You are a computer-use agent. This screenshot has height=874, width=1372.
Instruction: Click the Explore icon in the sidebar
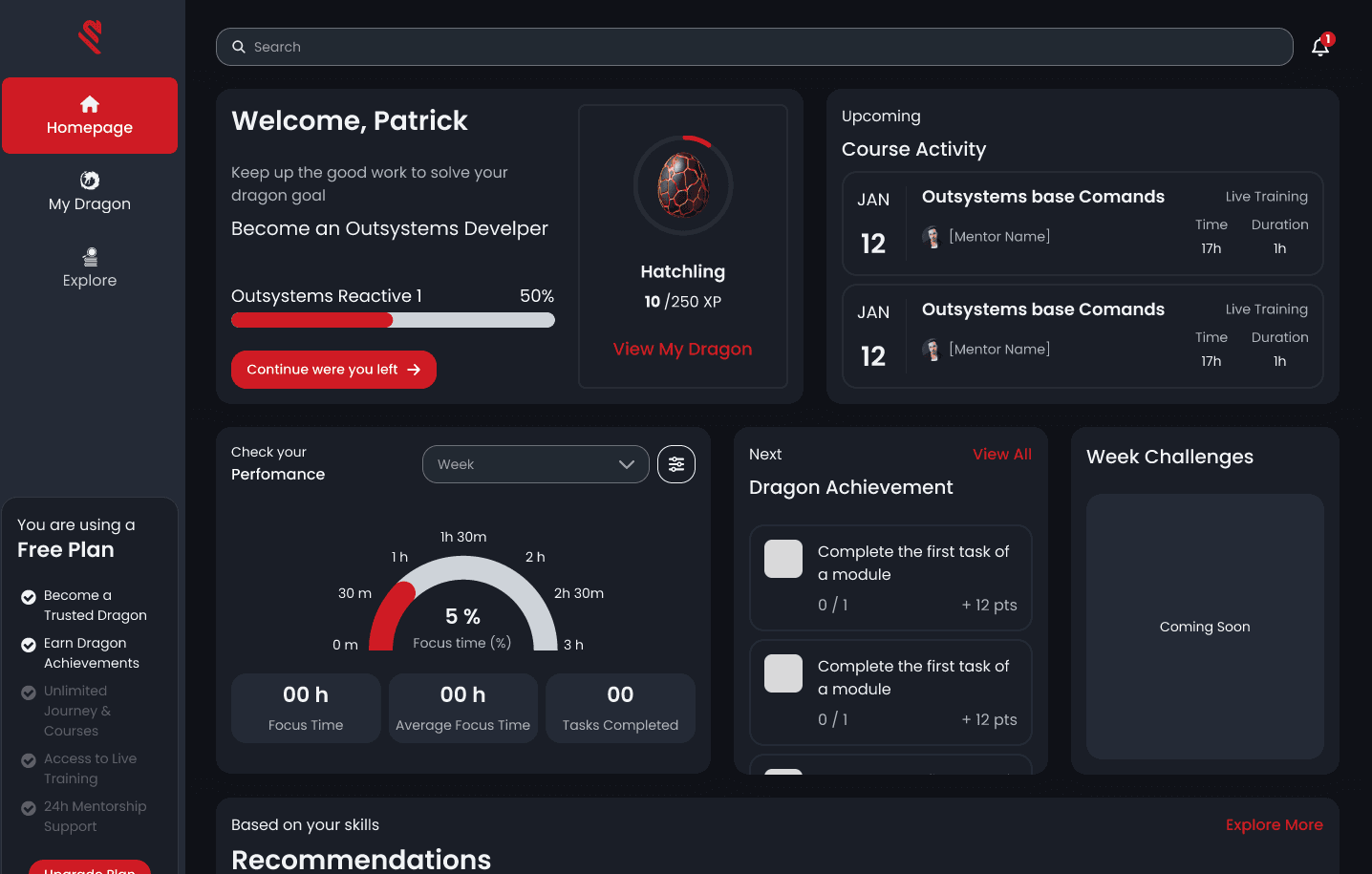point(90,256)
